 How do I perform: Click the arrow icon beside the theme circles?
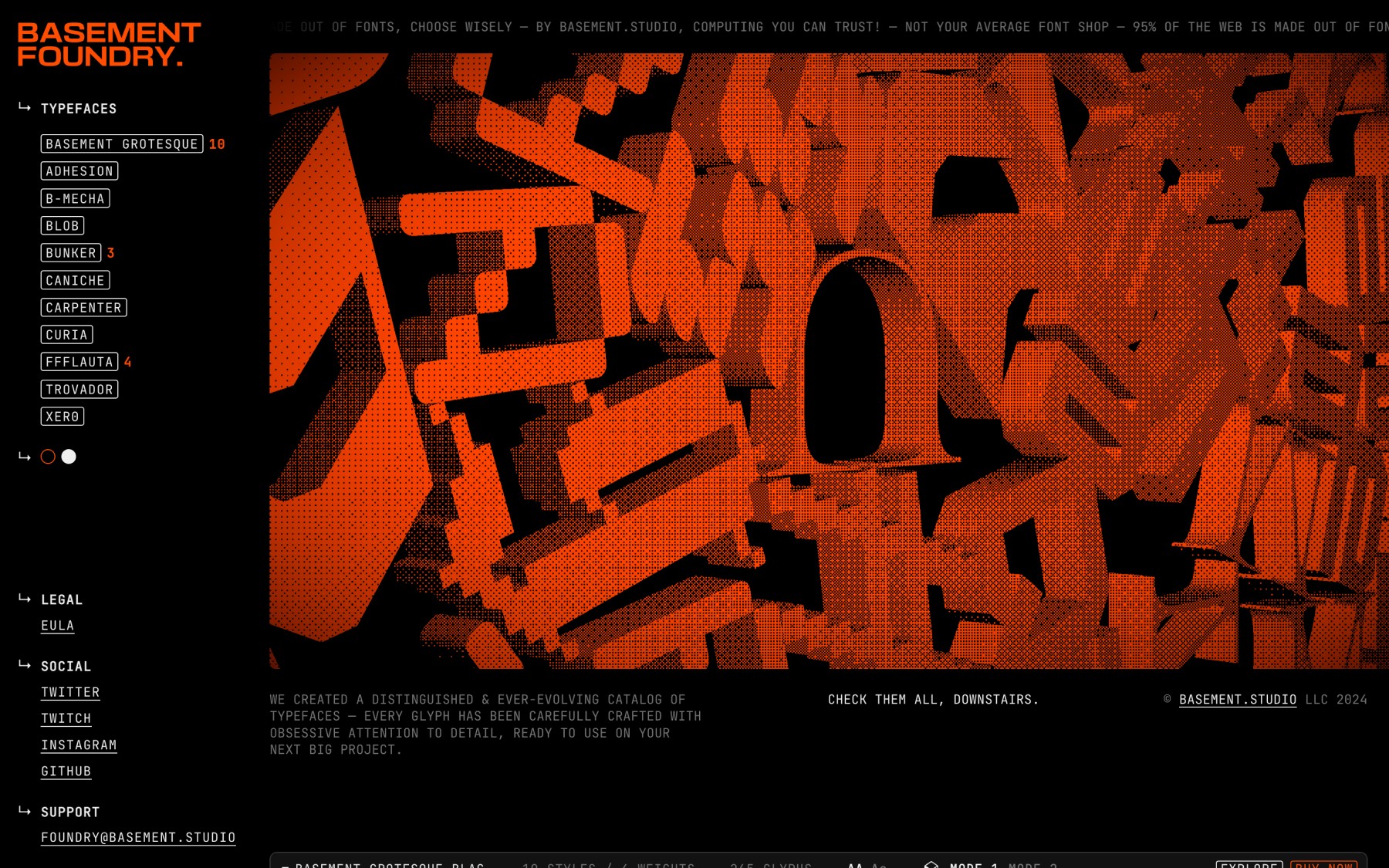pyautogui.click(x=25, y=457)
